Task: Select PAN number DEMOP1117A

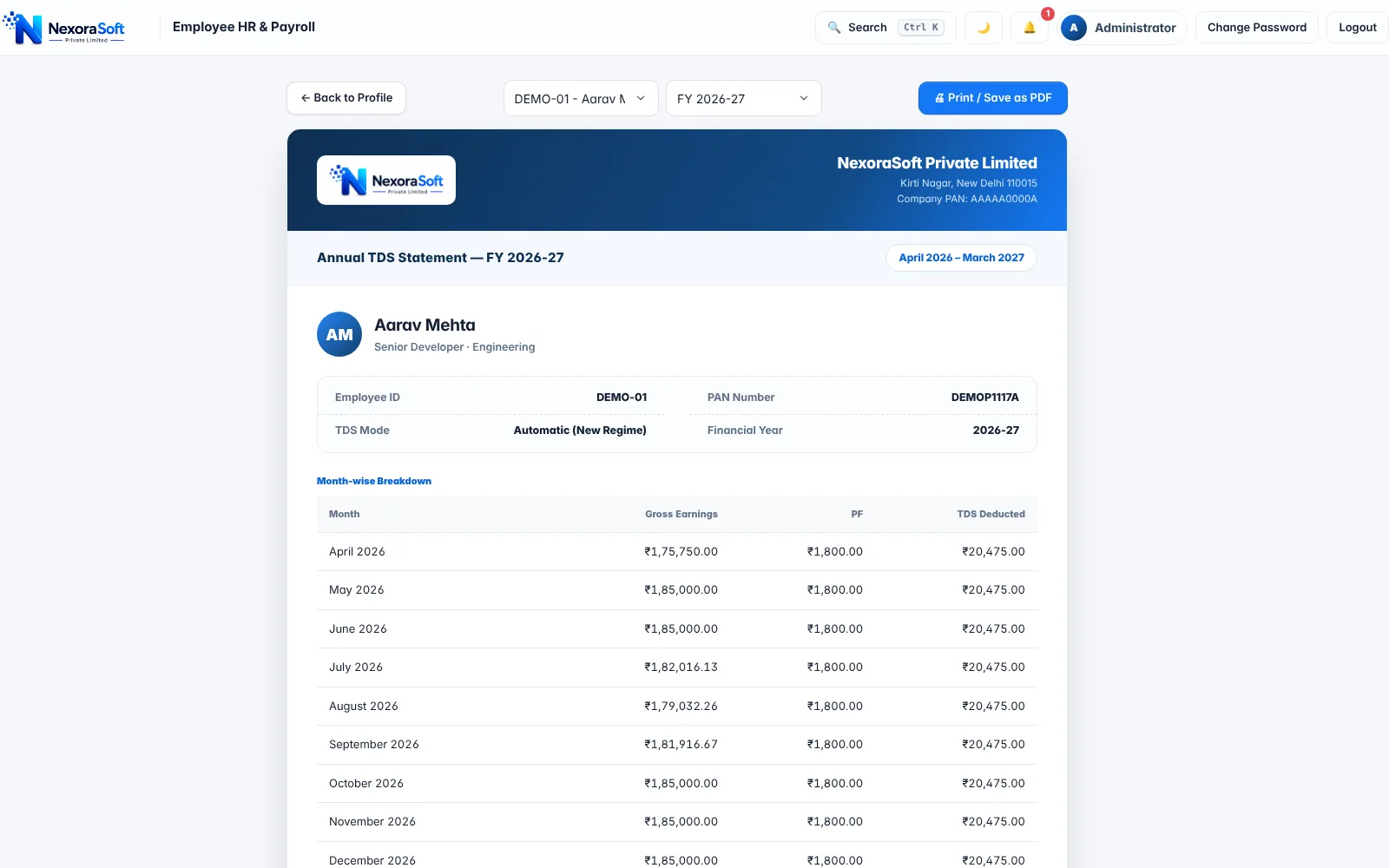Action: pyautogui.click(x=984, y=398)
